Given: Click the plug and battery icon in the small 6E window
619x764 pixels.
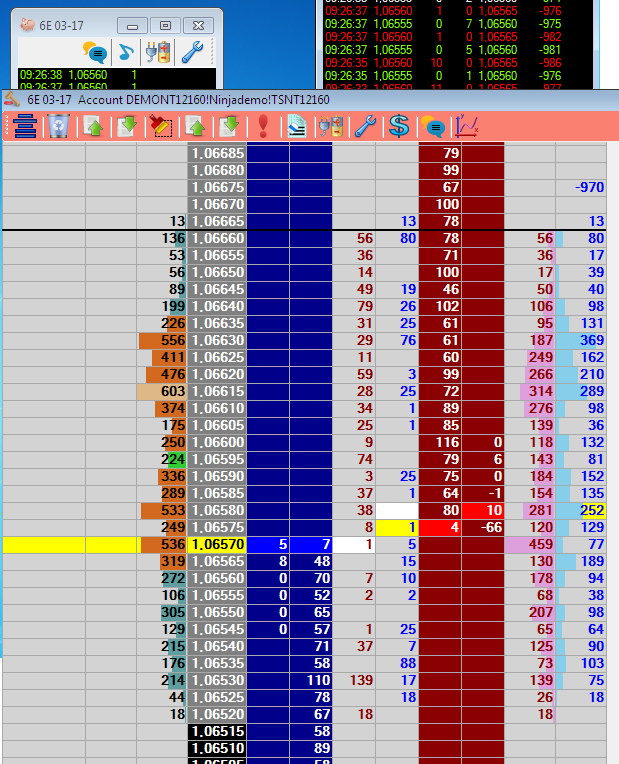Looking at the screenshot, I should [x=158, y=52].
